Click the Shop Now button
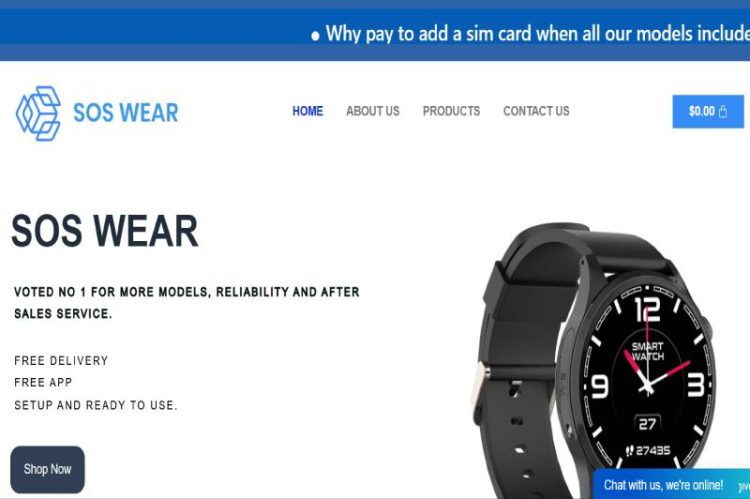 coord(47,469)
